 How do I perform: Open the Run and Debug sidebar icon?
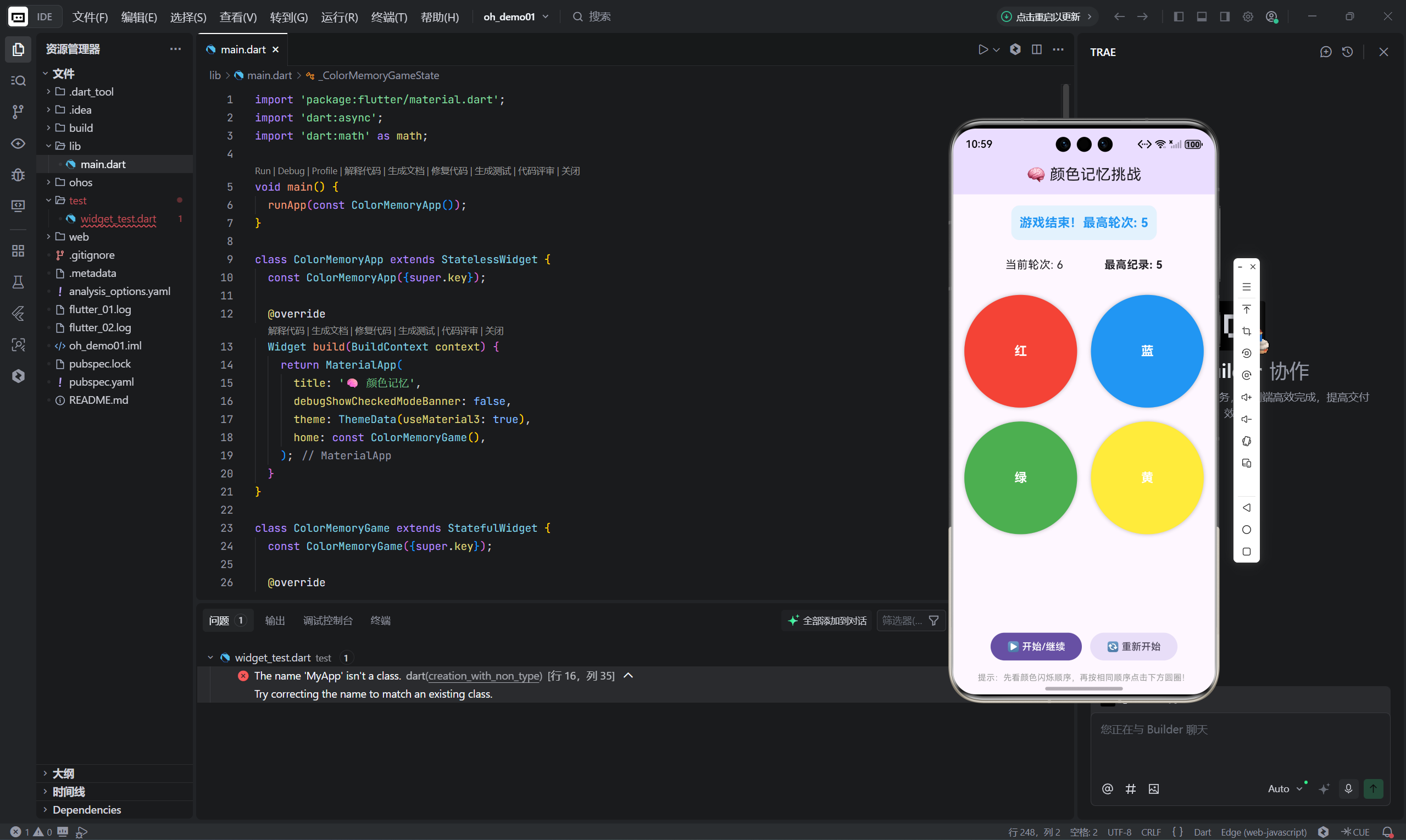click(18, 175)
